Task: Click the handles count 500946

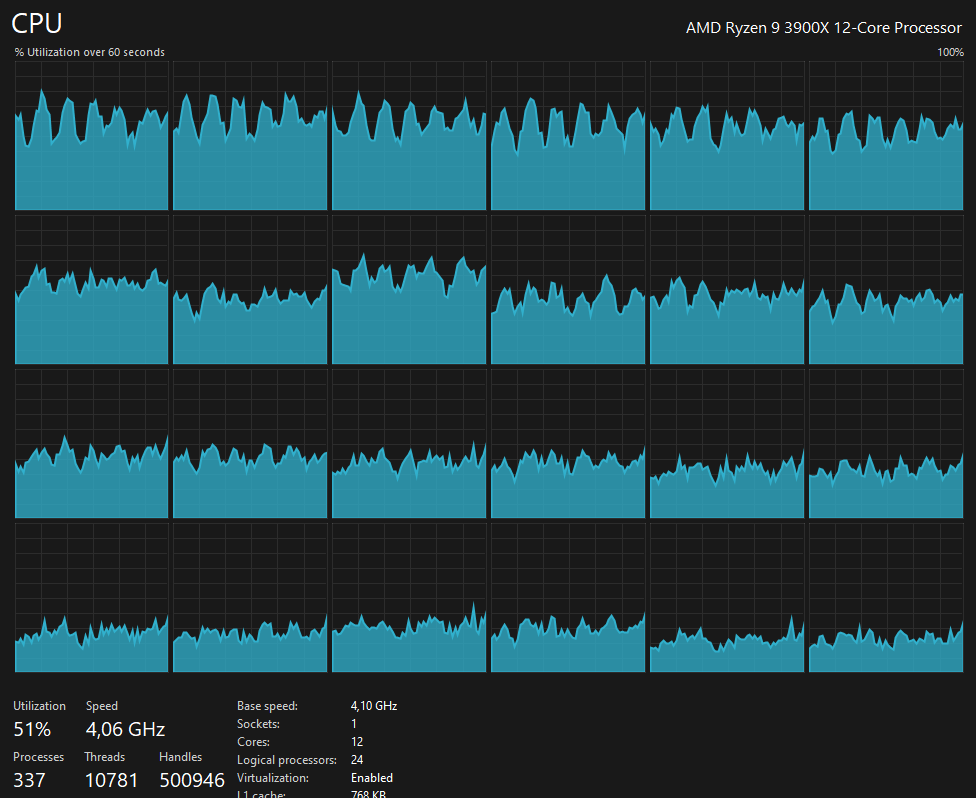Action: (192, 780)
